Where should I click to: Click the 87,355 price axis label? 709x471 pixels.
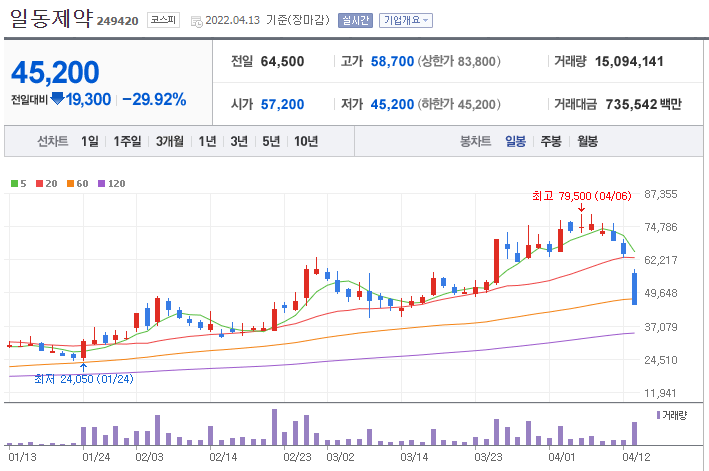pyautogui.click(x=661, y=194)
